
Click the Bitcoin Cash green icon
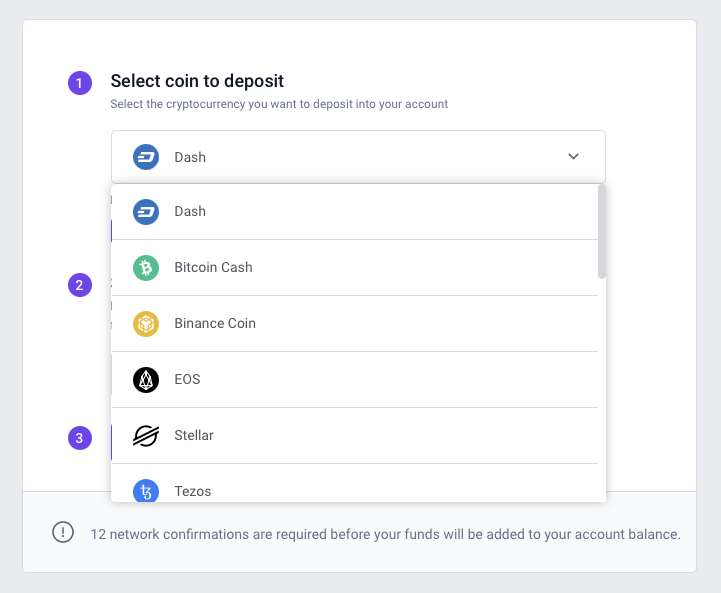tap(146, 267)
